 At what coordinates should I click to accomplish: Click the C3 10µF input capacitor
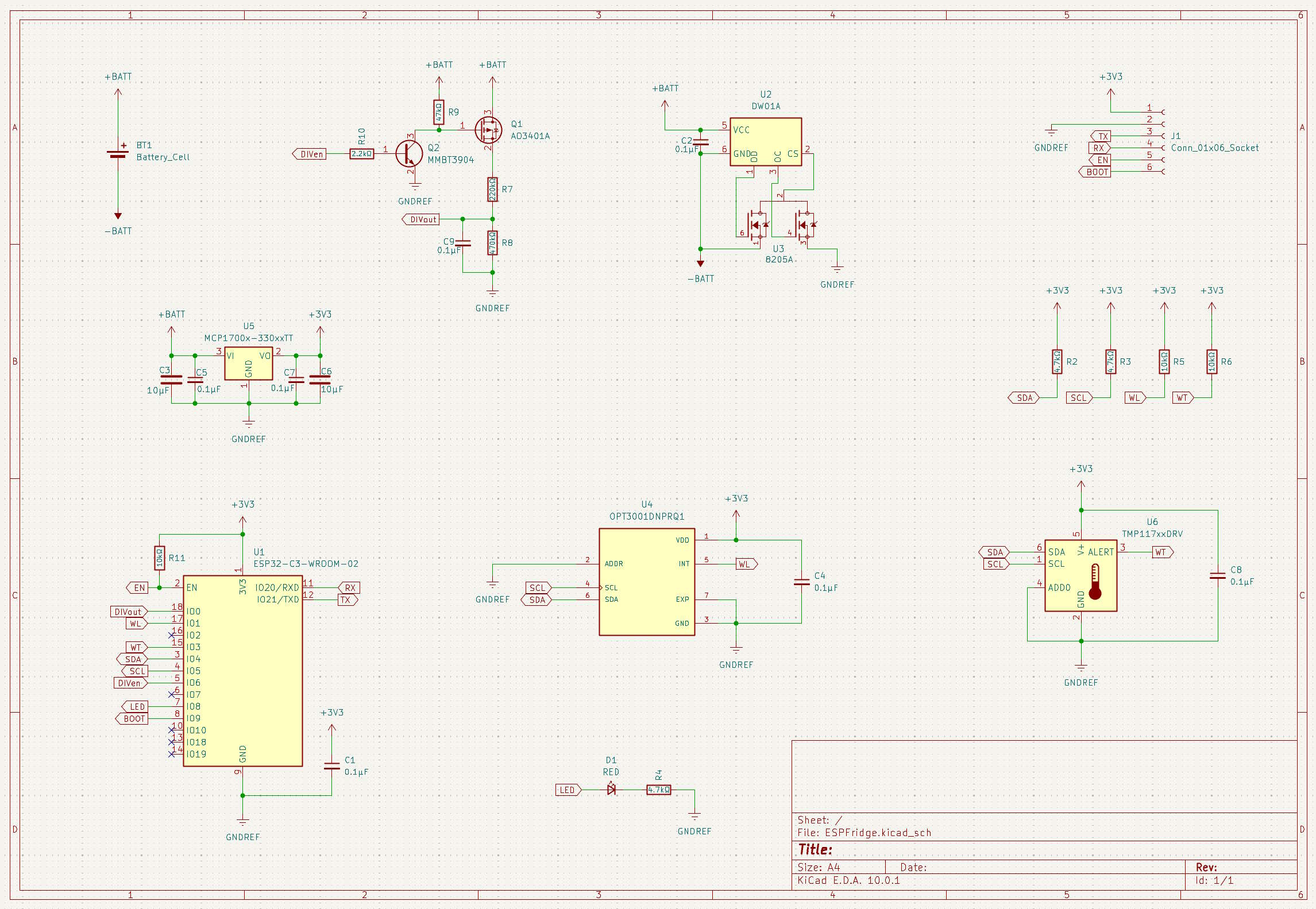pyautogui.click(x=171, y=380)
